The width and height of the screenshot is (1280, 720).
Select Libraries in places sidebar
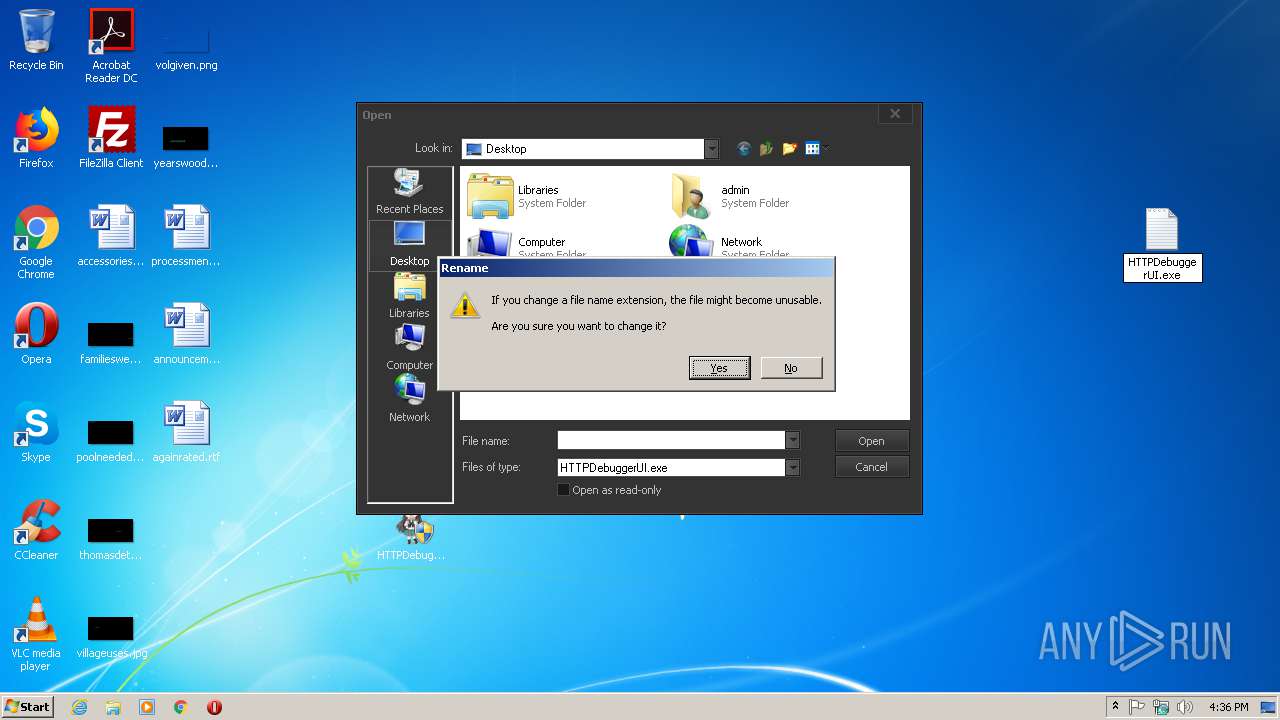[x=409, y=296]
